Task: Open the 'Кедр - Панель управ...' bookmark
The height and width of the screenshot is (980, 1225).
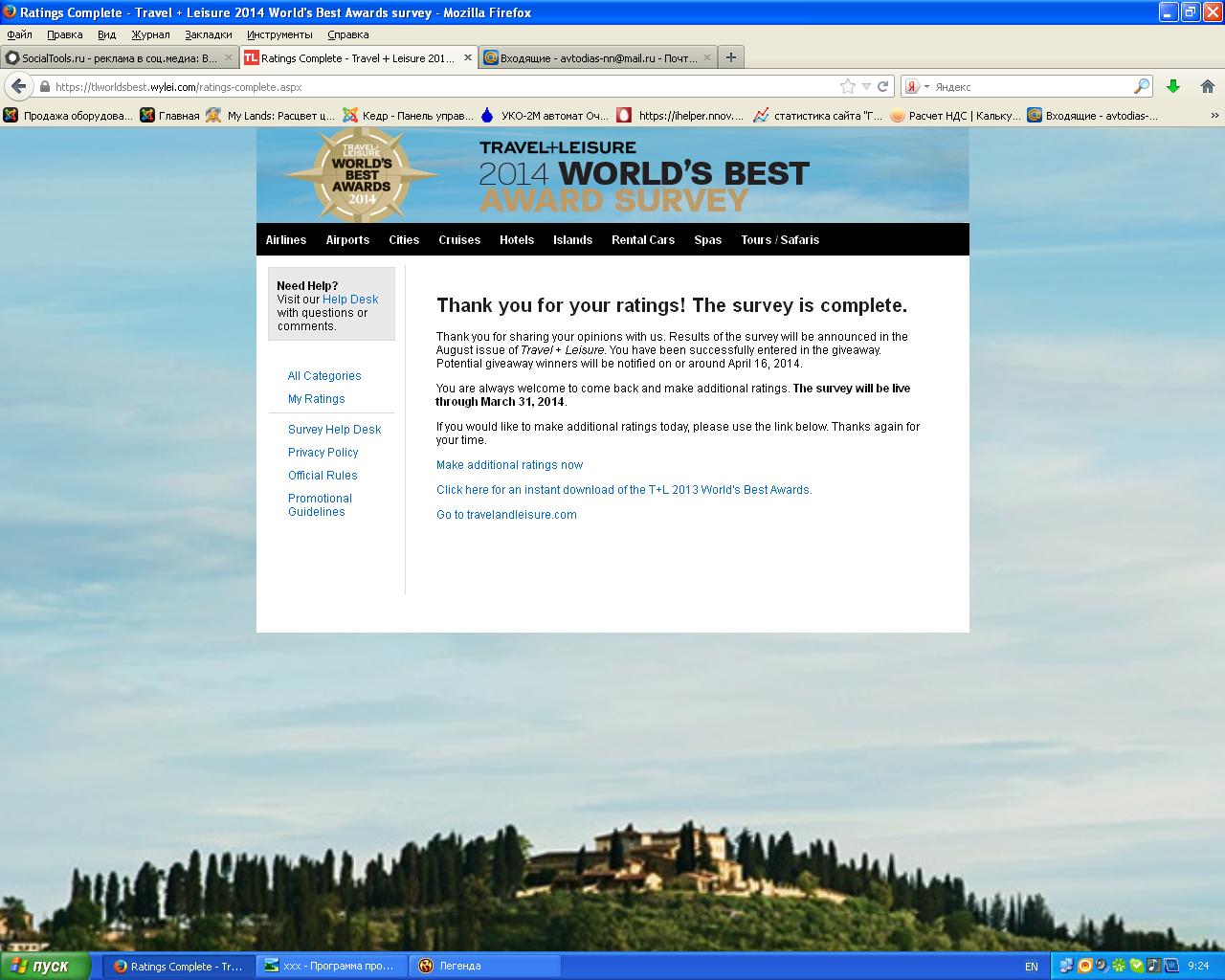Action: coord(408,115)
